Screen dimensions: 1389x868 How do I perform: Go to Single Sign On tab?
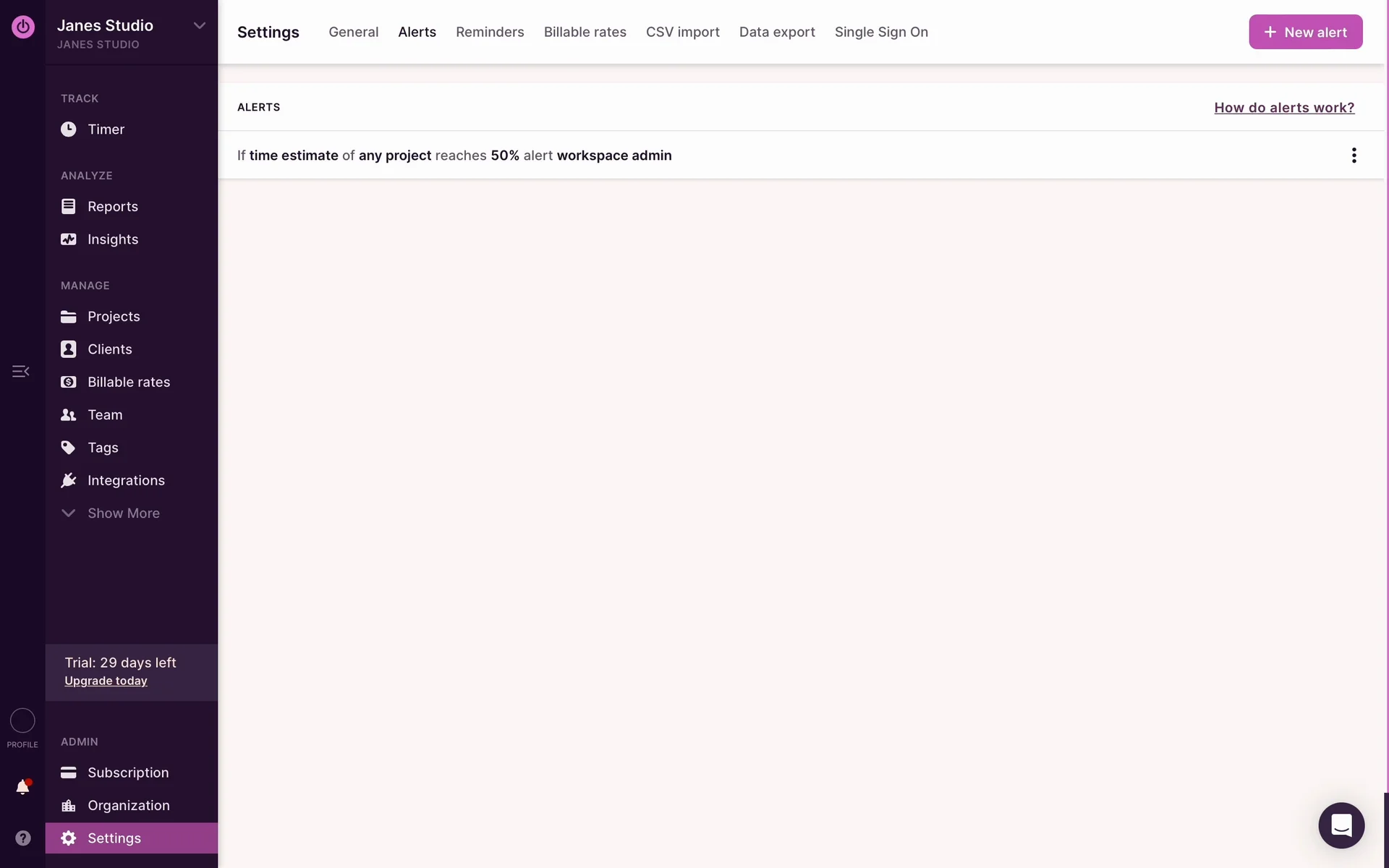880,32
